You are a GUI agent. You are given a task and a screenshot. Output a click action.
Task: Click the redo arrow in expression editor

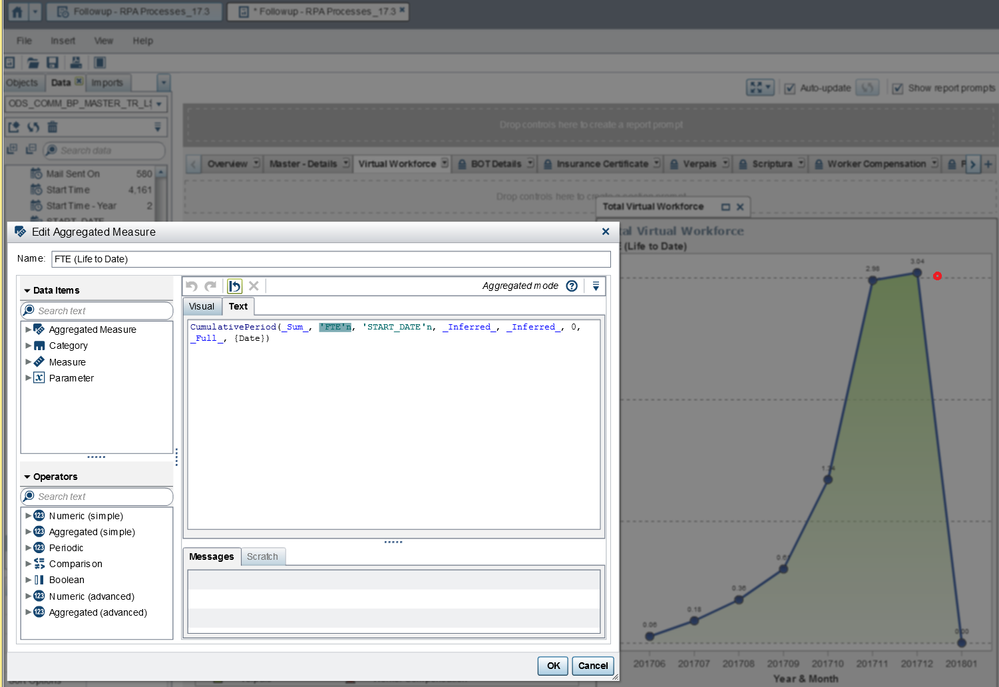coord(210,286)
